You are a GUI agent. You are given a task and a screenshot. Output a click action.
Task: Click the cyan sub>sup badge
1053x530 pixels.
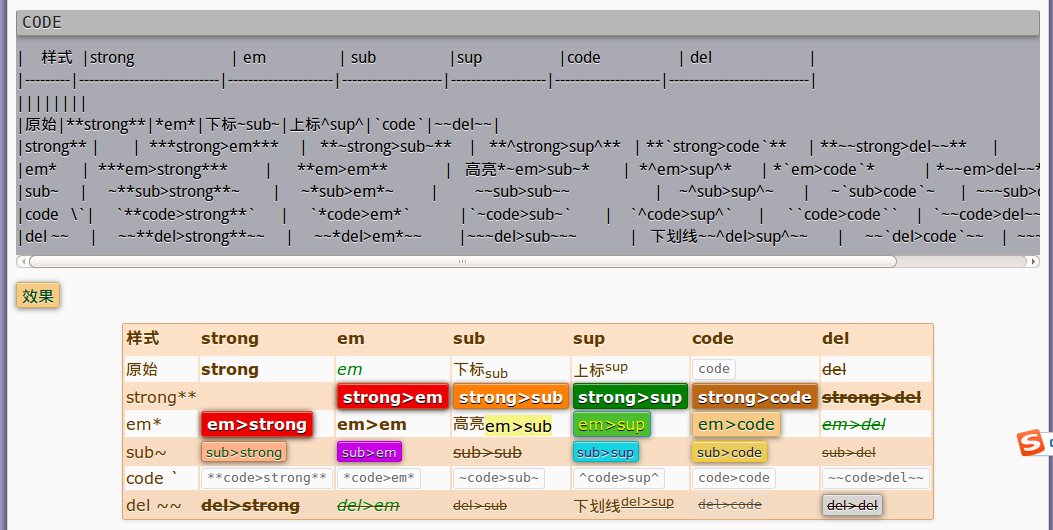pyautogui.click(x=606, y=452)
